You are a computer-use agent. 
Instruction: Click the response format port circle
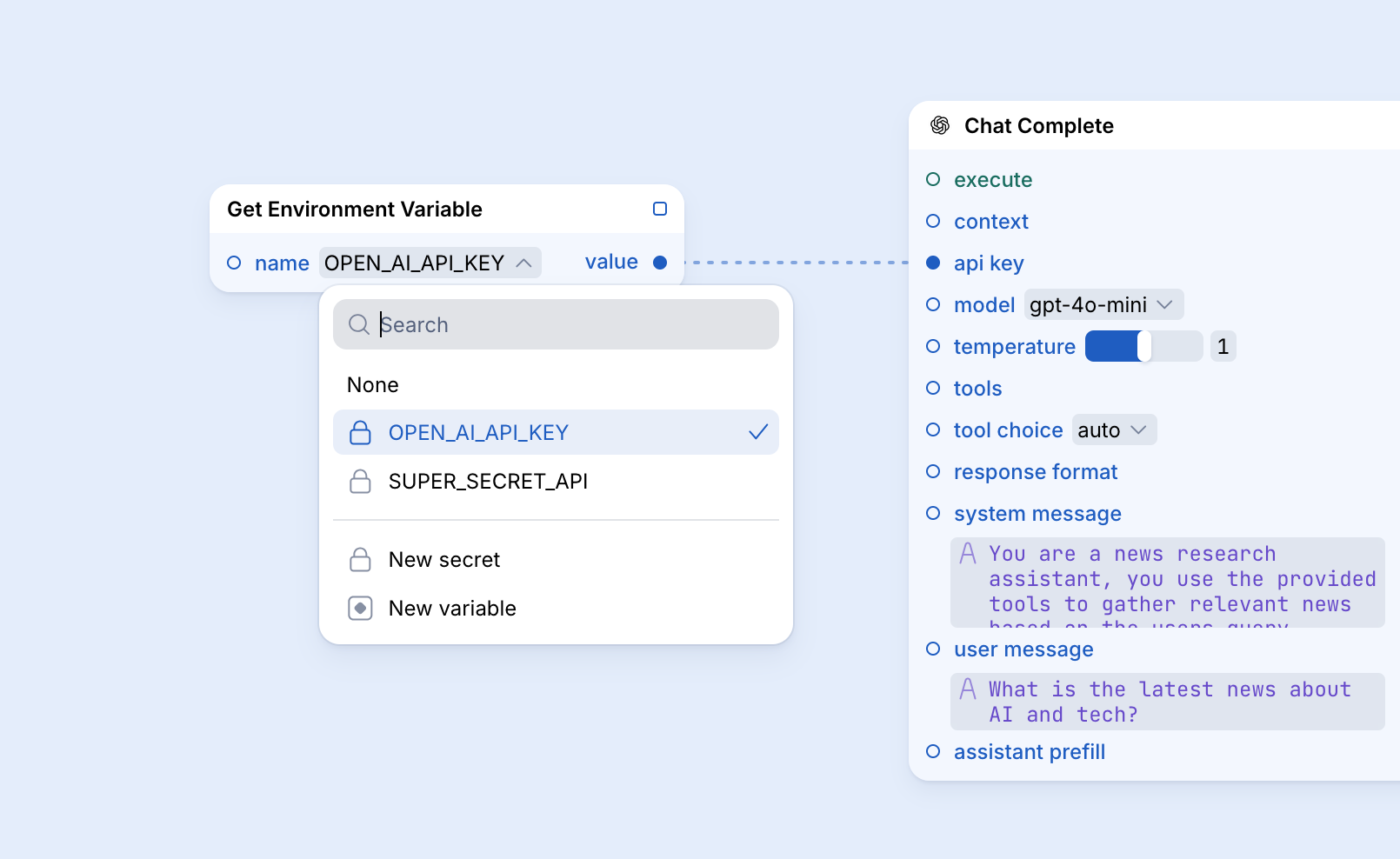tap(933, 471)
